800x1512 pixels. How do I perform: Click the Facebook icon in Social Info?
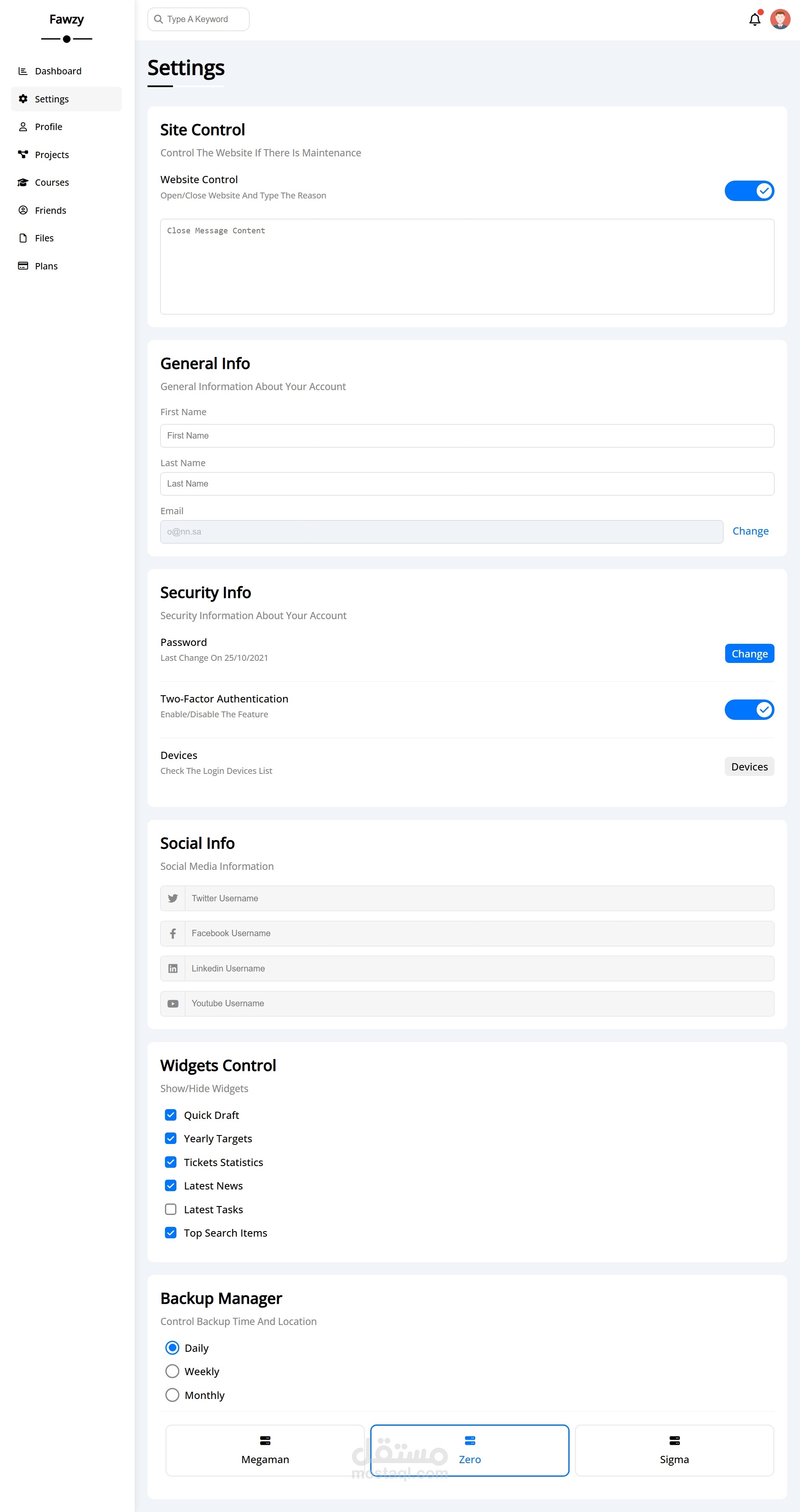click(x=173, y=933)
